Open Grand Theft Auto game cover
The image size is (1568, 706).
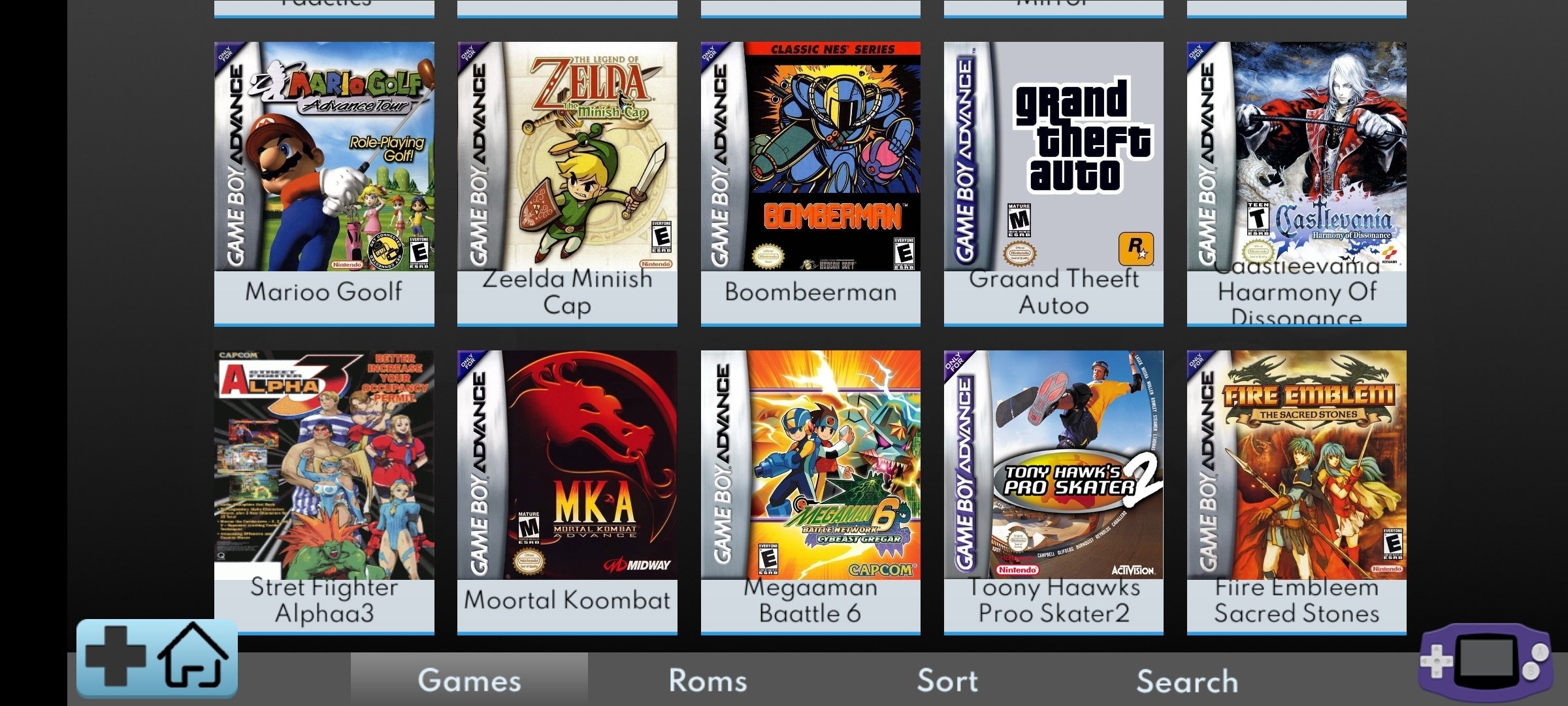click(x=1054, y=156)
